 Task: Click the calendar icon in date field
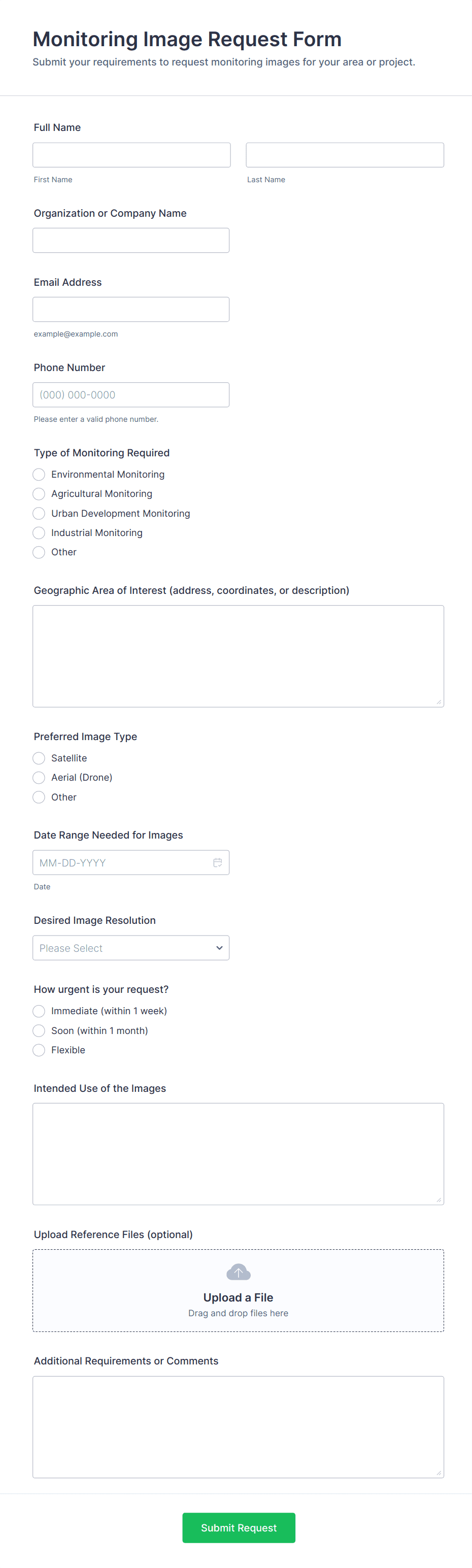pos(217,862)
